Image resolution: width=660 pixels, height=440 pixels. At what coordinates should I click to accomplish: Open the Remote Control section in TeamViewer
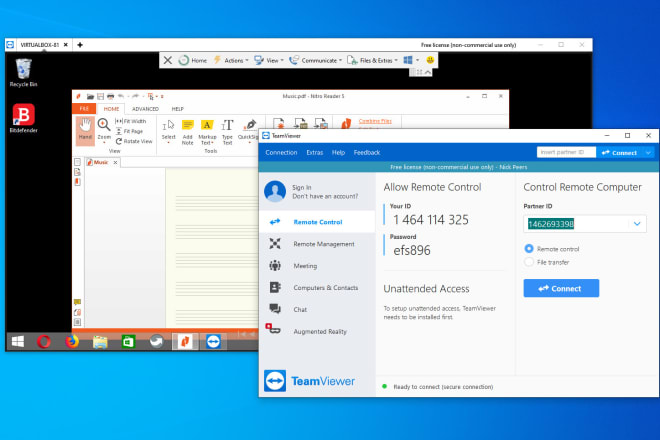(317, 222)
